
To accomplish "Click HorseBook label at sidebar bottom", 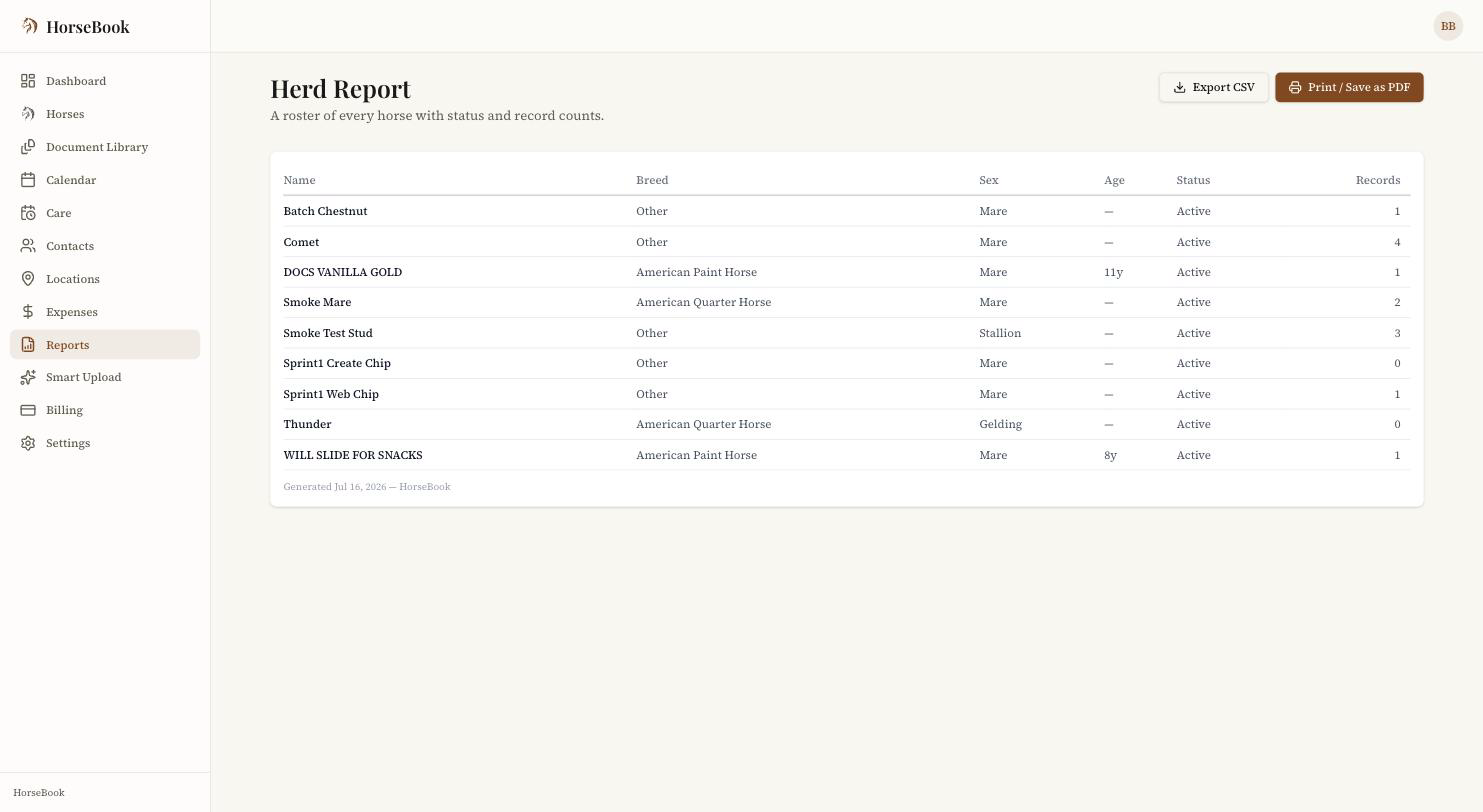I will pyautogui.click(x=39, y=793).
